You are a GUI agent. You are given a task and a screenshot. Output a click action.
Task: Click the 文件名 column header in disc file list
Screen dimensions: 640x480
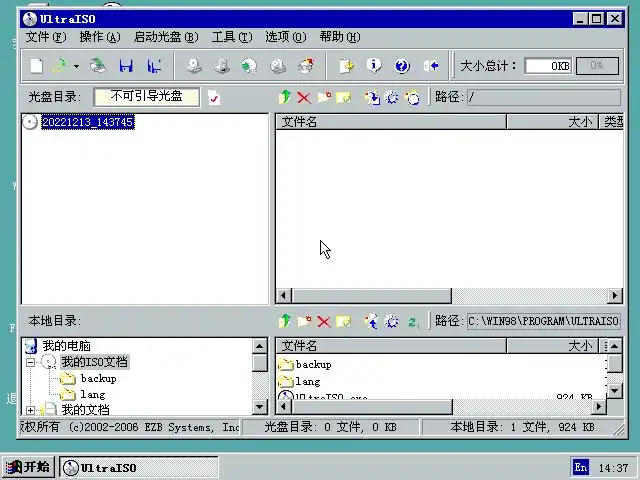(x=391, y=122)
